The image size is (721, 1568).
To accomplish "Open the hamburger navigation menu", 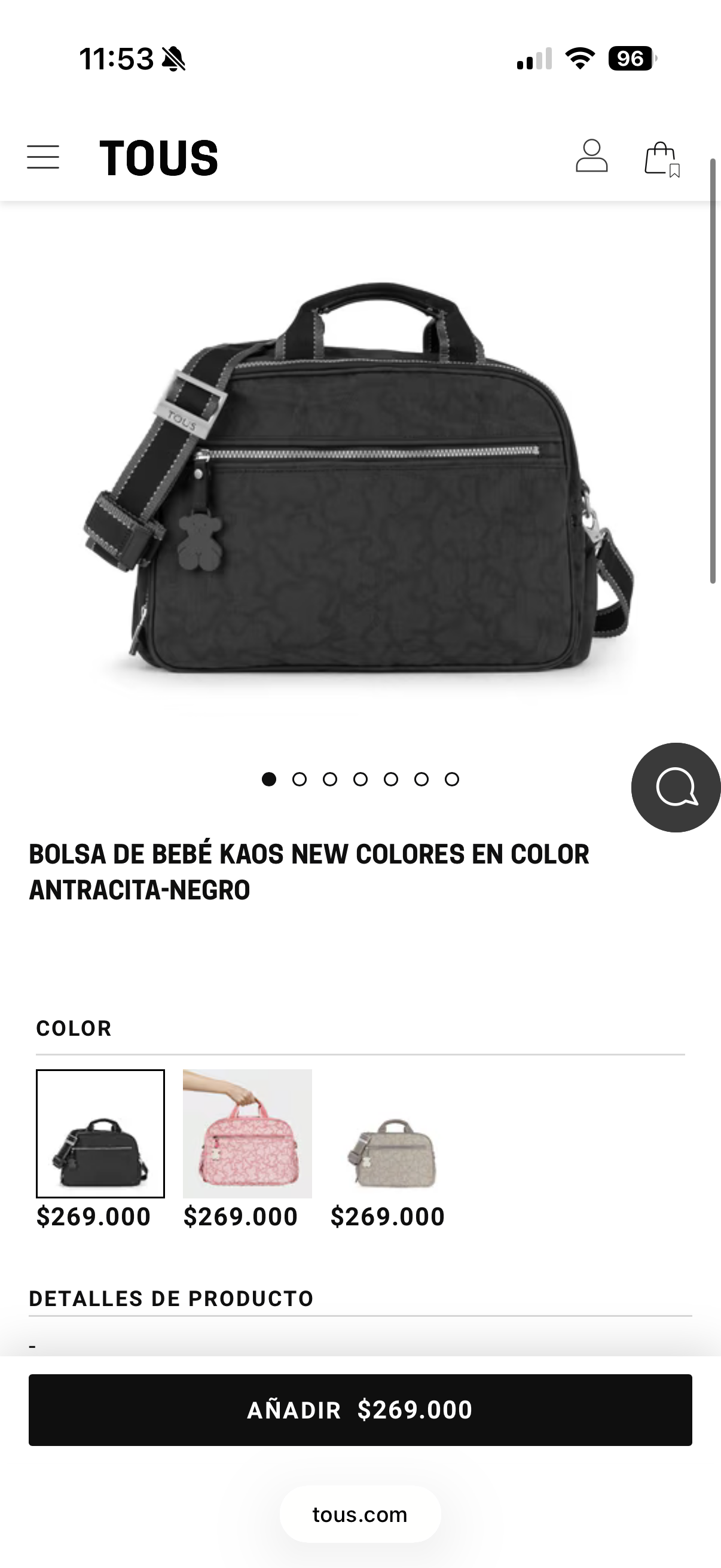I will 43,157.
